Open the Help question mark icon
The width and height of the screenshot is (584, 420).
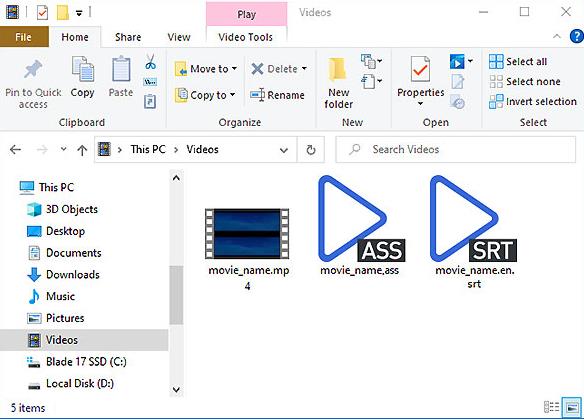coord(576,36)
